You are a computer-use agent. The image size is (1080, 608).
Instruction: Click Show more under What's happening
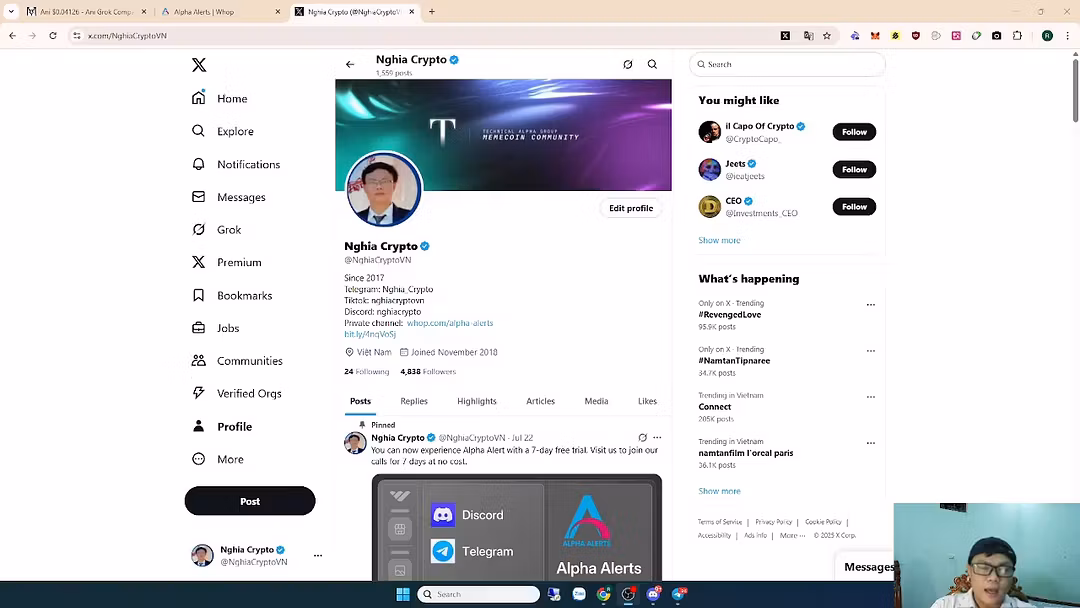pos(719,491)
